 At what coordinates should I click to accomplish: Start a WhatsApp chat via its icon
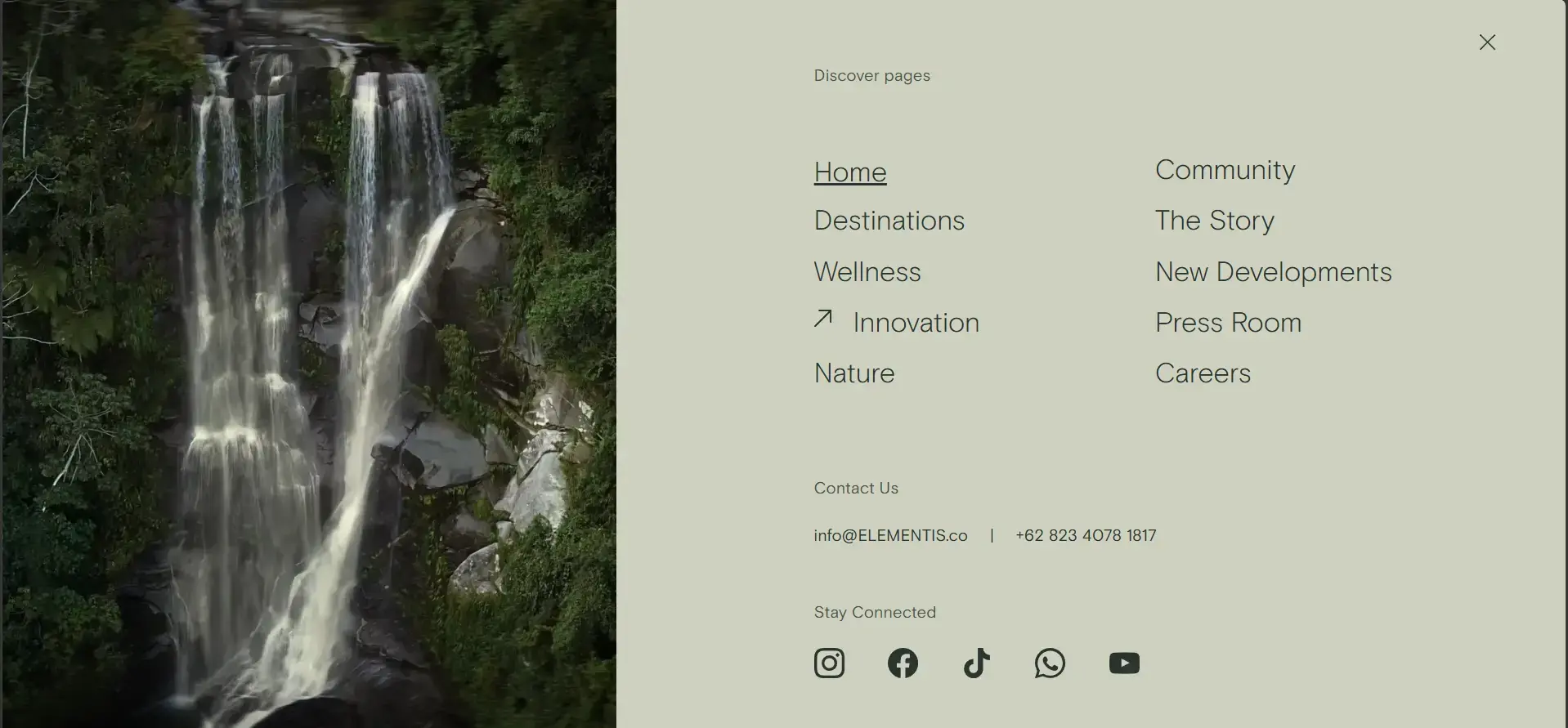point(1050,663)
